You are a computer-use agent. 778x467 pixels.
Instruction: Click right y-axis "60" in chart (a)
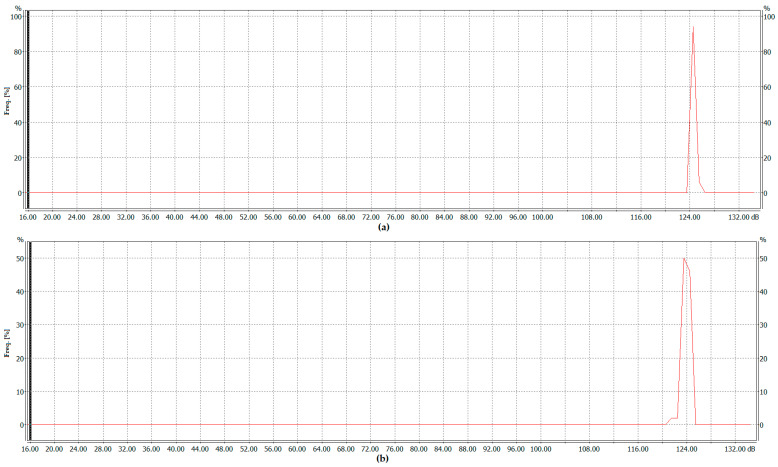[767, 87]
